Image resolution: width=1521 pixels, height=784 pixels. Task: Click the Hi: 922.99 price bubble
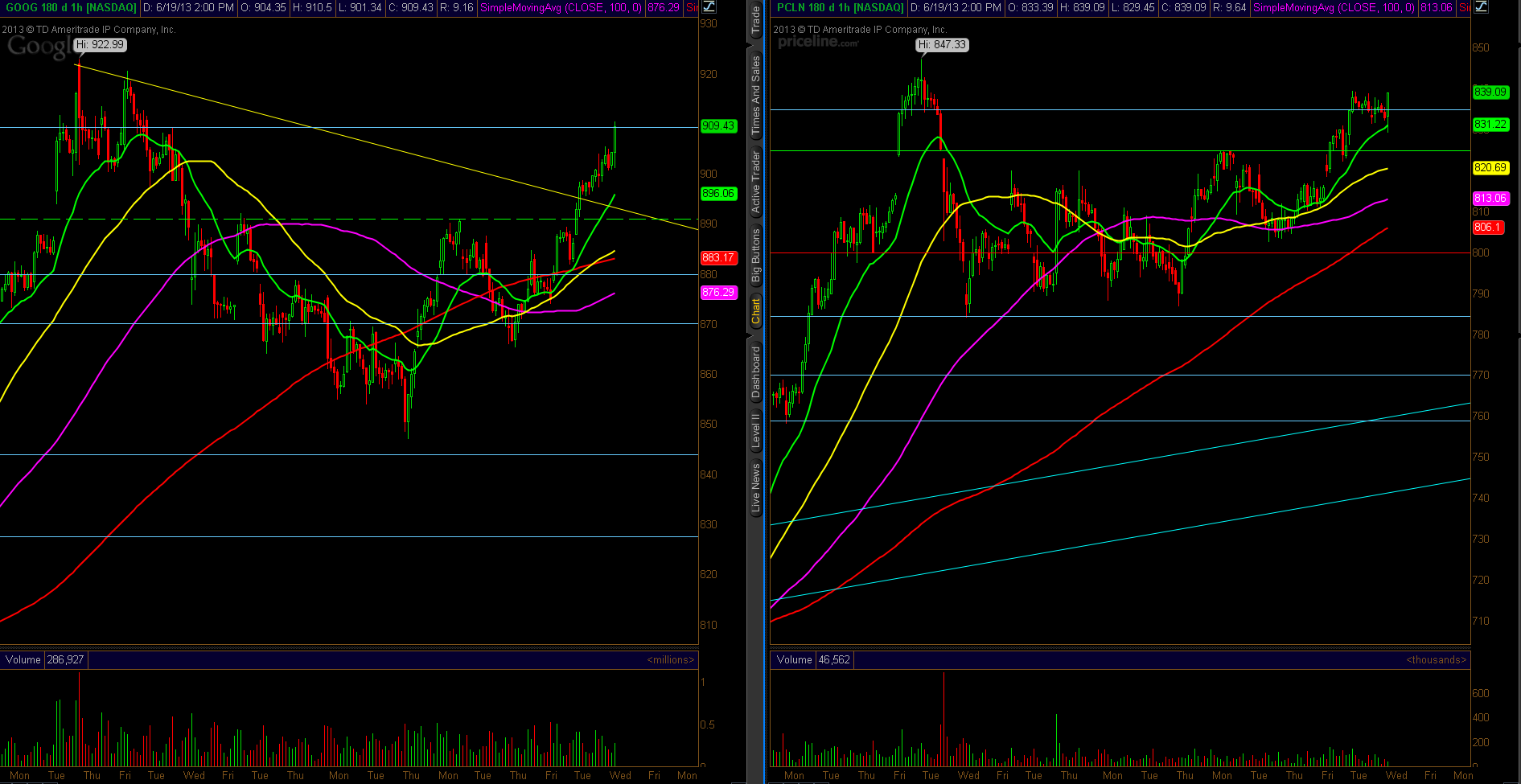pyautogui.click(x=101, y=45)
